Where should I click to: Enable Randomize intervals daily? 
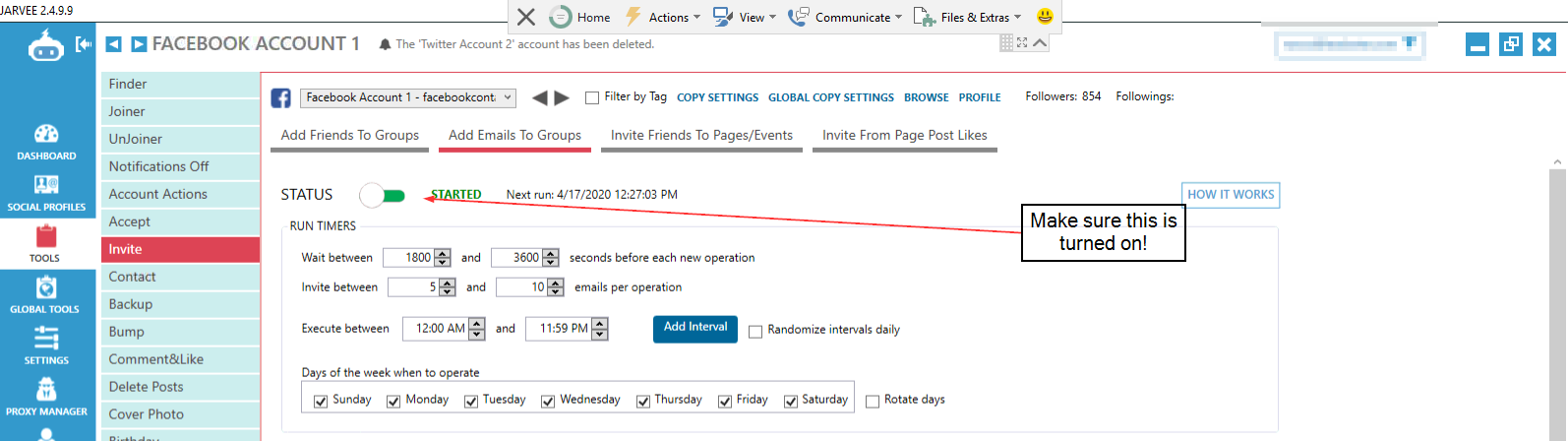(x=755, y=331)
